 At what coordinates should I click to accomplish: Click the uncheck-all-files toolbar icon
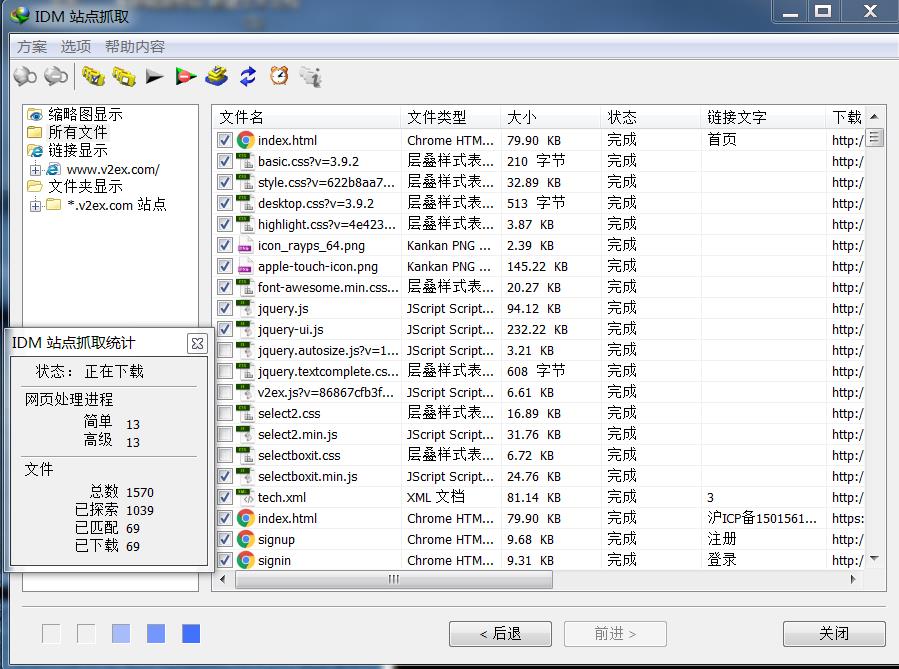click(x=124, y=76)
